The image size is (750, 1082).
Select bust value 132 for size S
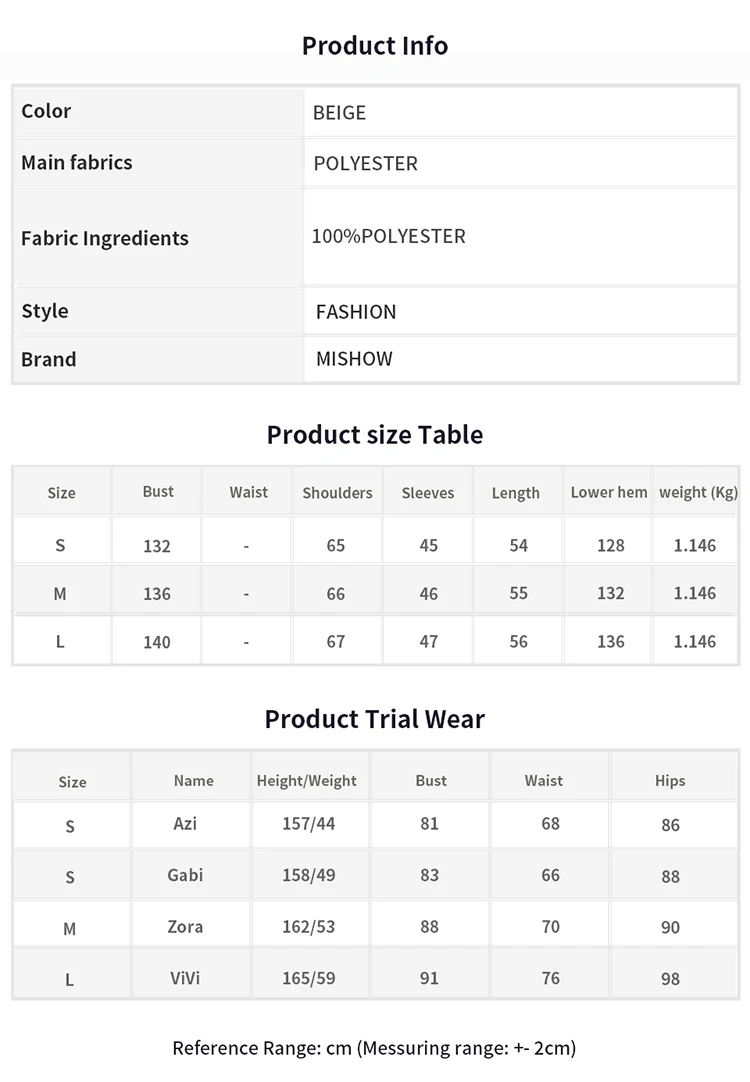point(157,546)
